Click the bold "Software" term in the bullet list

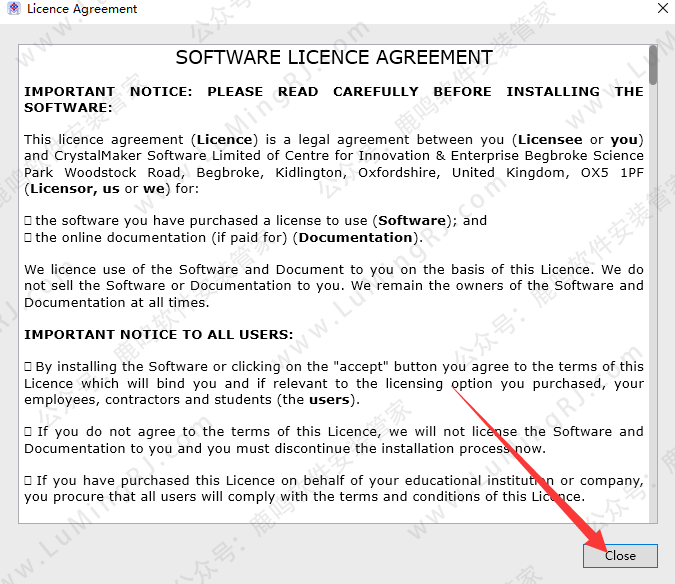pyautogui.click(x=411, y=220)
